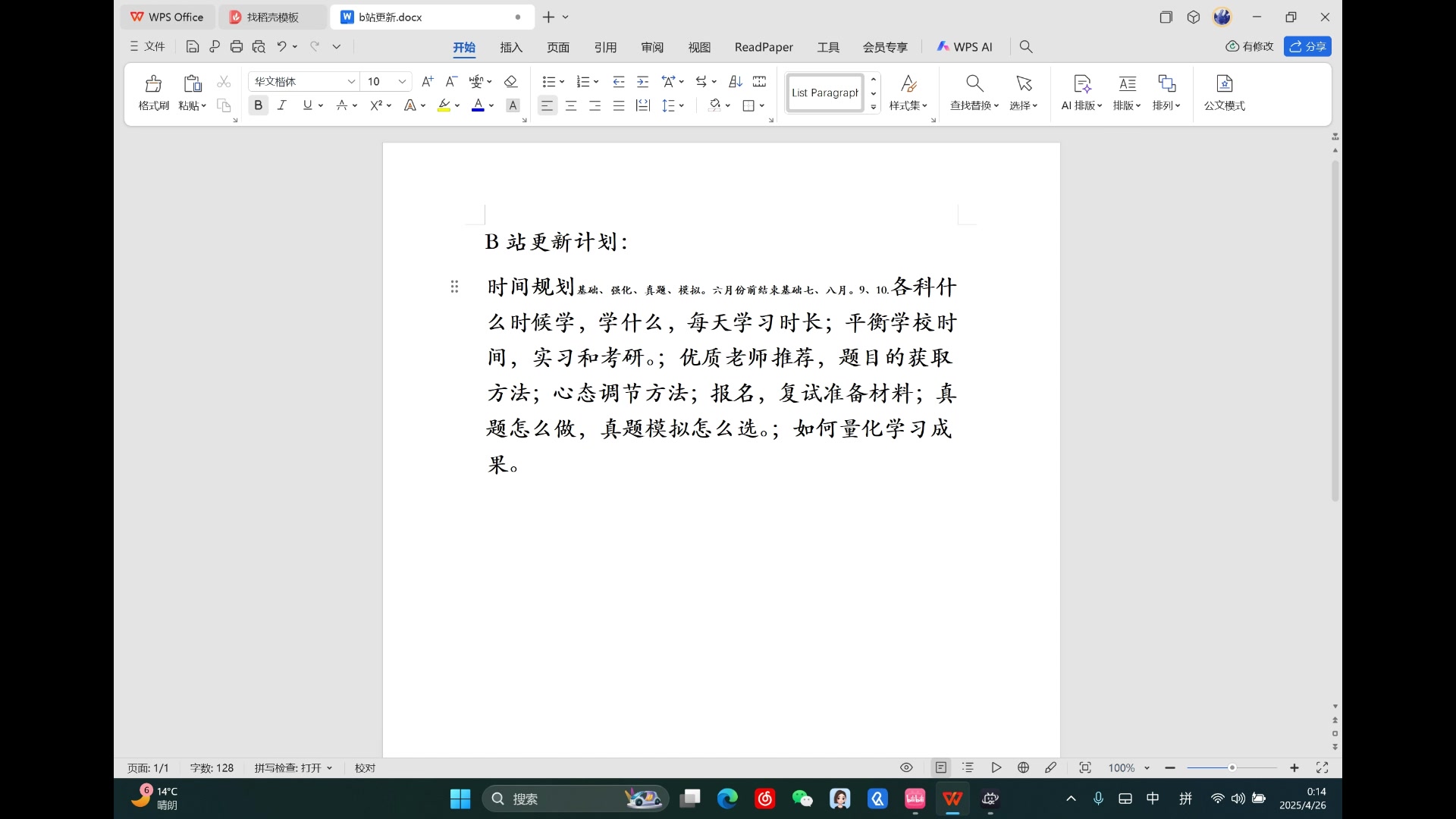The height and width of the screenshot is (819, 1456).
Task: Switch to the 插入 ribbon tab
Action: click(x=511, y=47)
